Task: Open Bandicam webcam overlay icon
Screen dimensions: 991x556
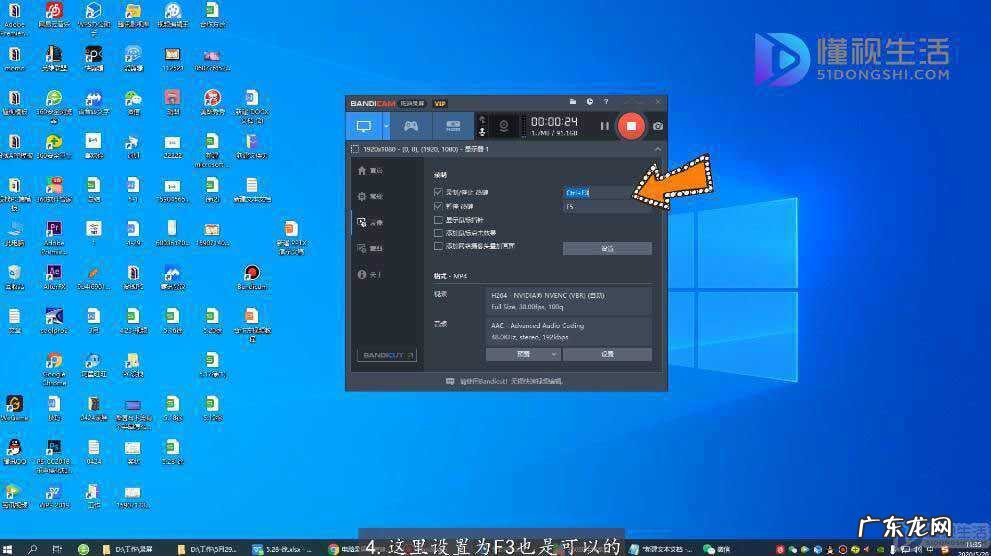Action: tap(504, 126)
